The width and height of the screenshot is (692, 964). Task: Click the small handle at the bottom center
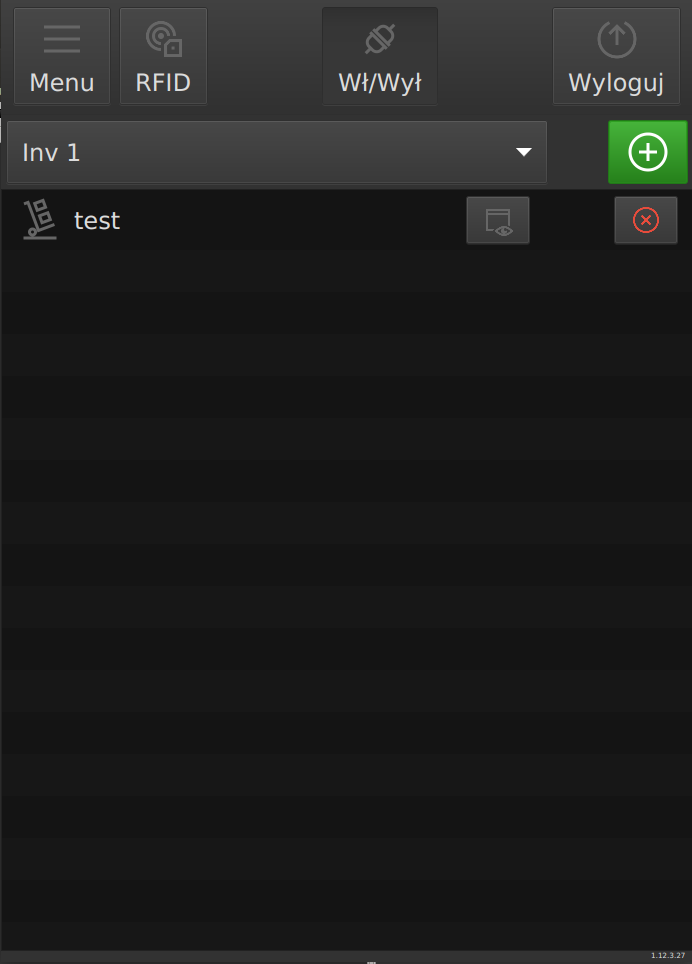click(371, 962)
